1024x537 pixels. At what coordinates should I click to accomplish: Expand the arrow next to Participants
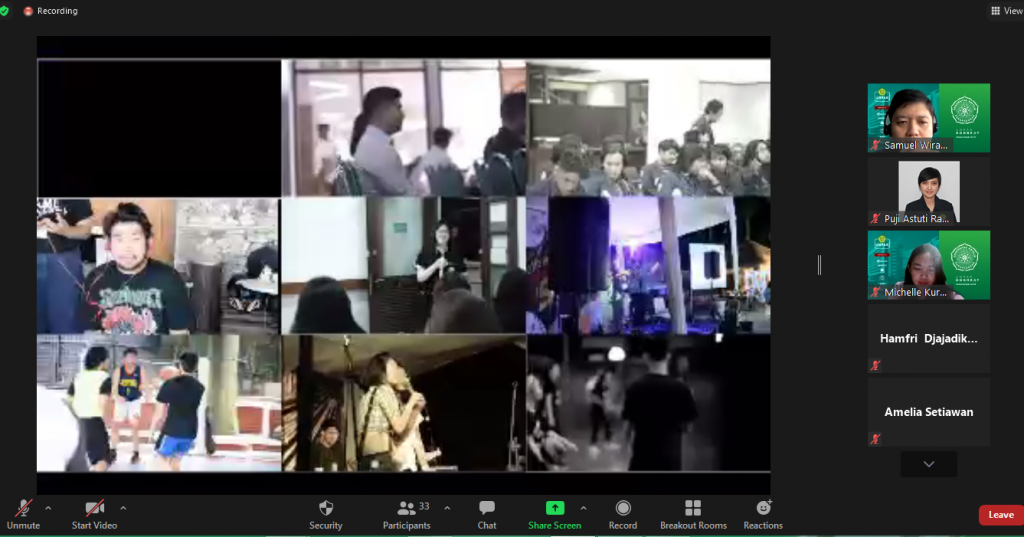tap(447, 507)
